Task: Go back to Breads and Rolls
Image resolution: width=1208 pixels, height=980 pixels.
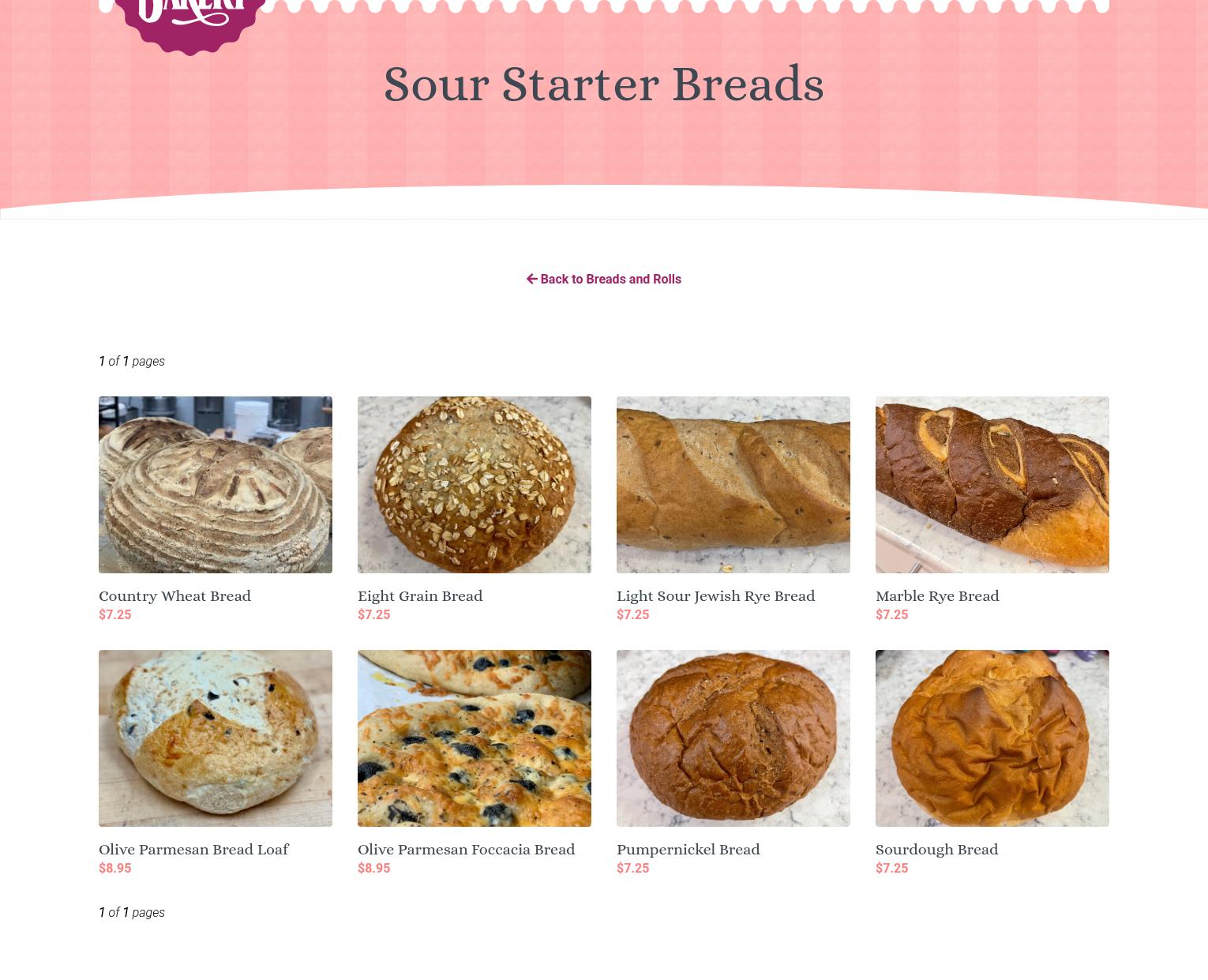Action: (604, 279)
